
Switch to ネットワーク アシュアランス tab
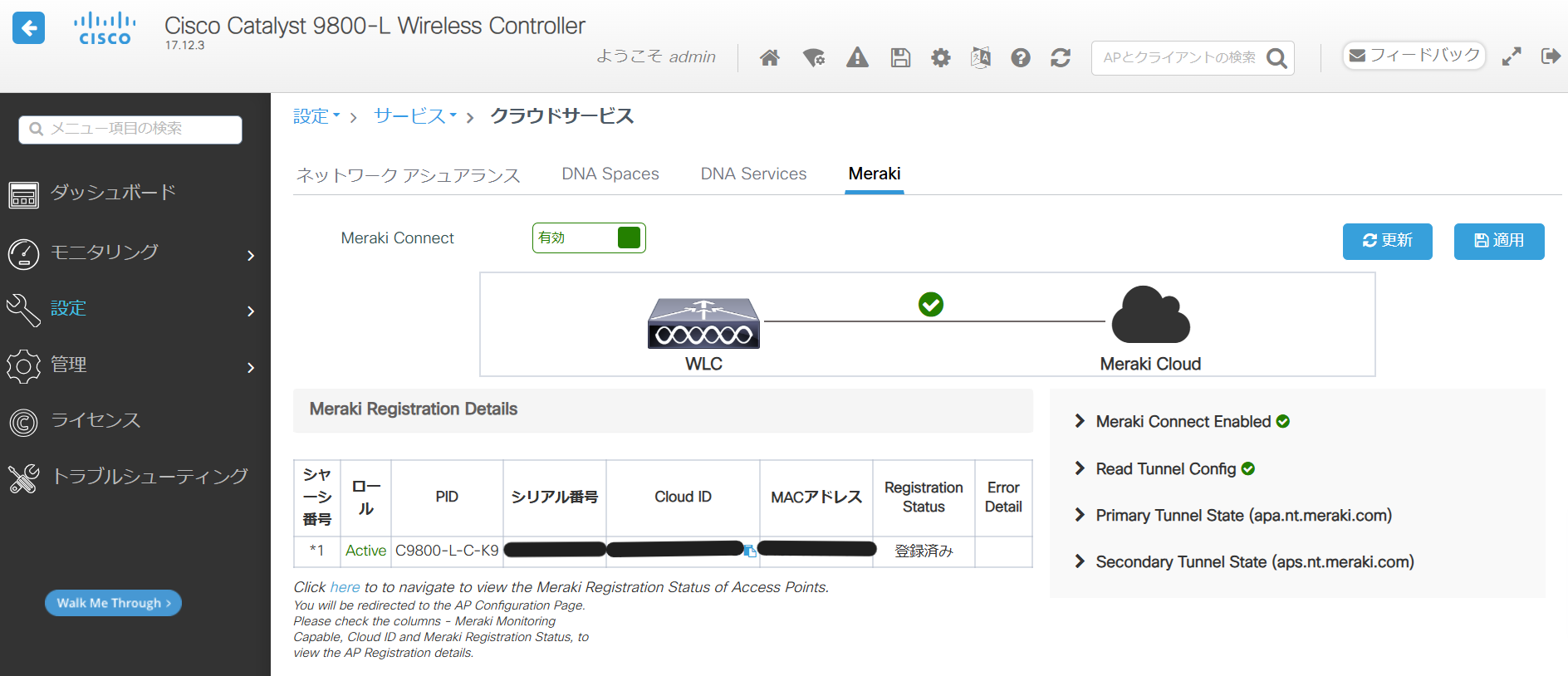tap(408, 174)
